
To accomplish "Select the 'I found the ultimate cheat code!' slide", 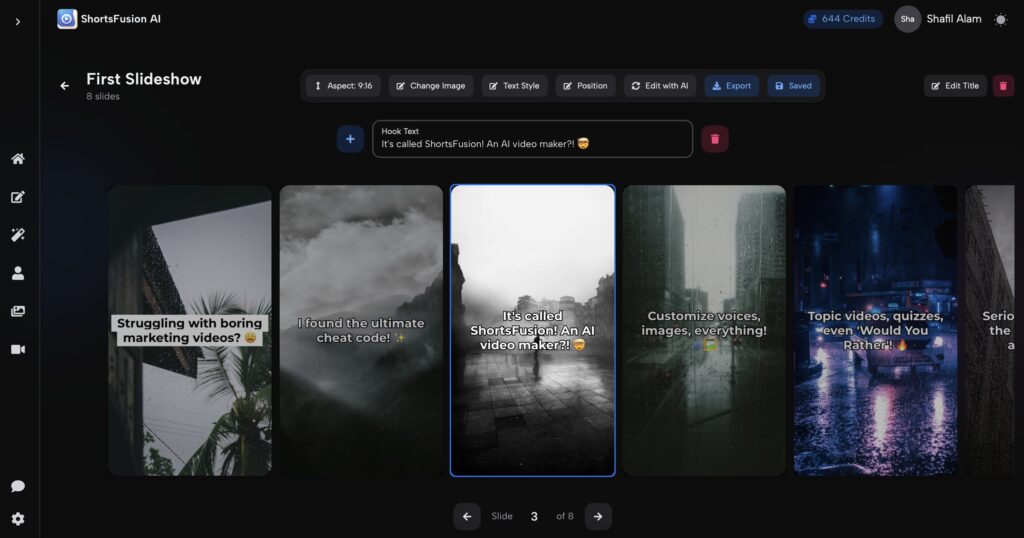I will [x=361, y=330].
